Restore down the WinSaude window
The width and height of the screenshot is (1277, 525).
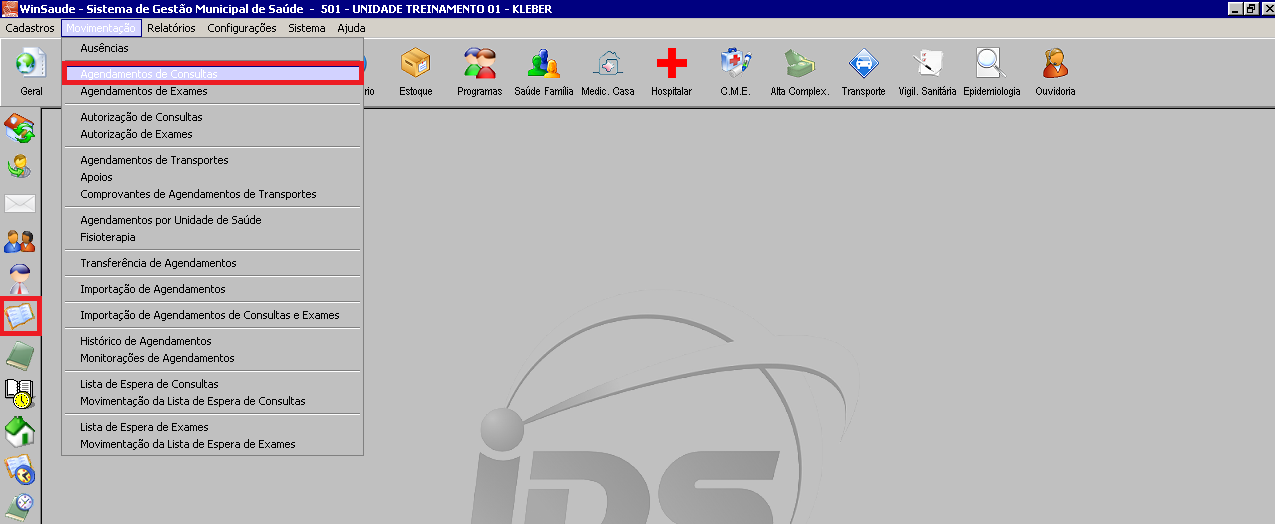point(1249,9)
